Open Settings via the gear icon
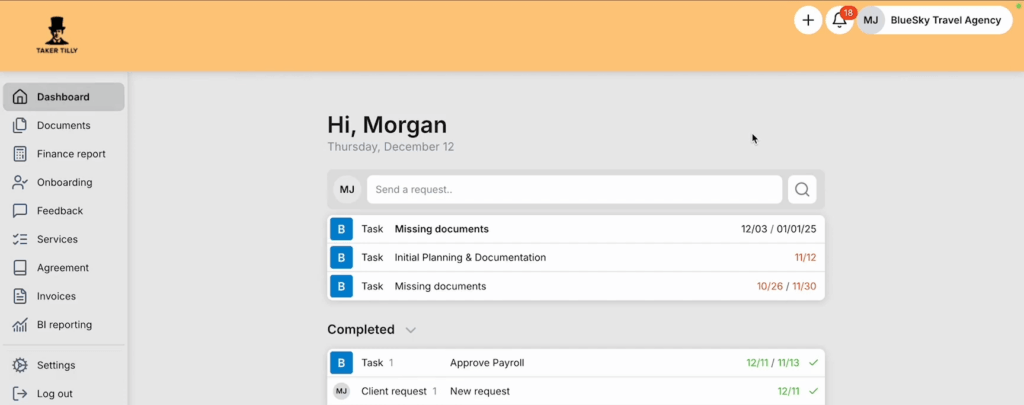Image resolution: width=1024 pixels, height=405 pixels. click(x=19, y=365)
